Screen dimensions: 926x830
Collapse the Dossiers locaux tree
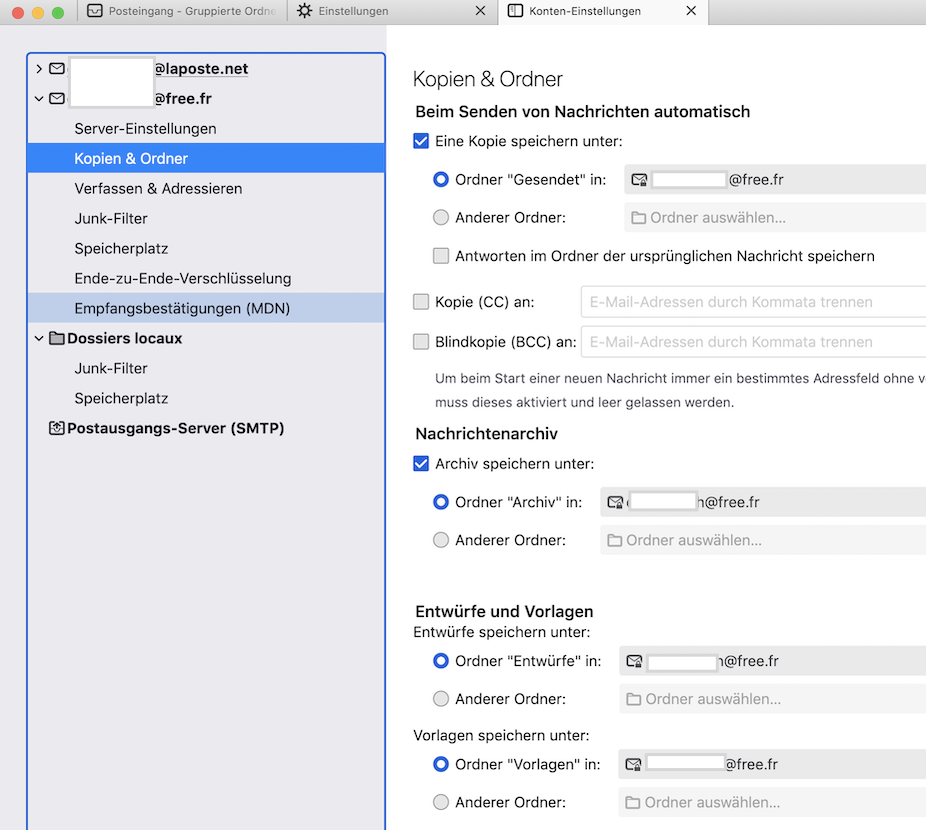(x=39, y=339)
